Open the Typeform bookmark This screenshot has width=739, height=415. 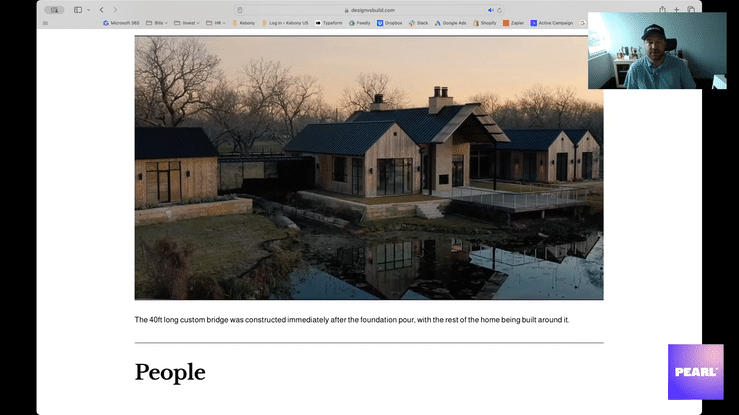pos(328,23)
